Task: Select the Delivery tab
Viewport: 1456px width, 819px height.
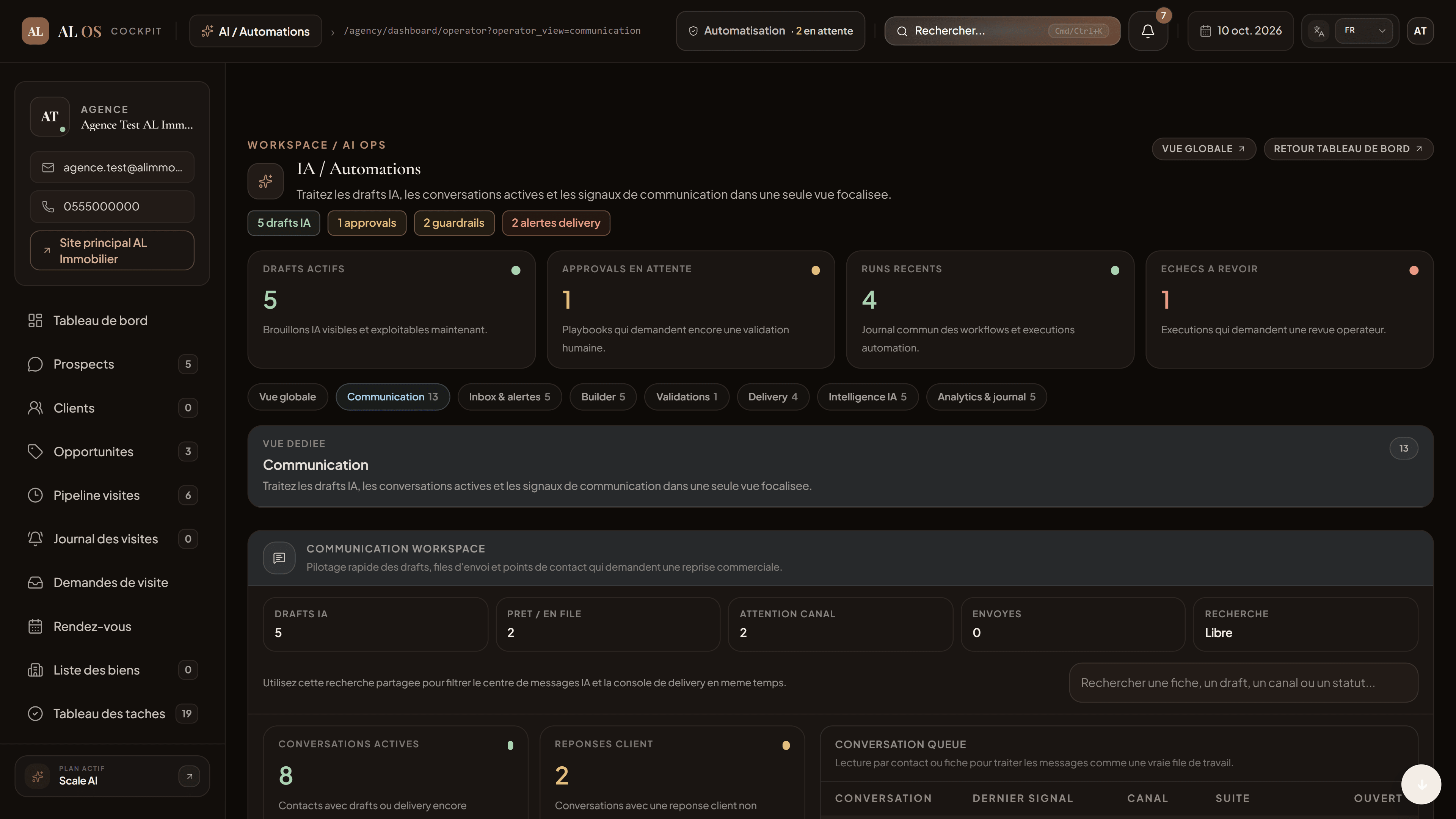Action: coord(773,397)
